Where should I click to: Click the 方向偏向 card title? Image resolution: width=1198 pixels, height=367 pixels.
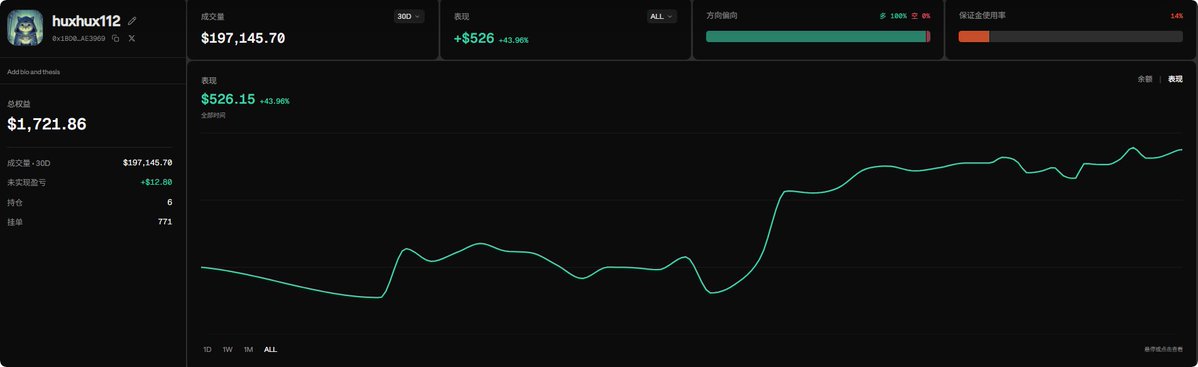coord(721,16)
